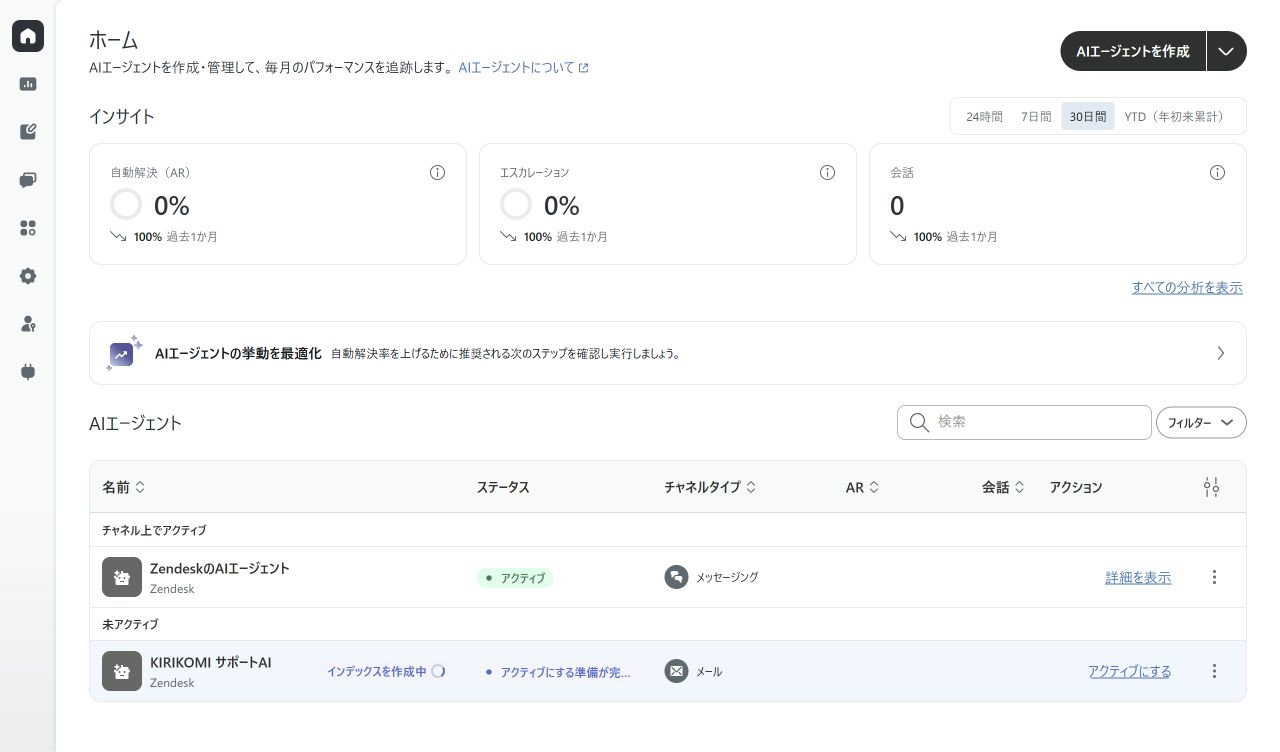The height and width of the screenshot is (752, 1280).
Task: Open more options for KIRIKOMI サポートAI
Action: (1214, 671)
